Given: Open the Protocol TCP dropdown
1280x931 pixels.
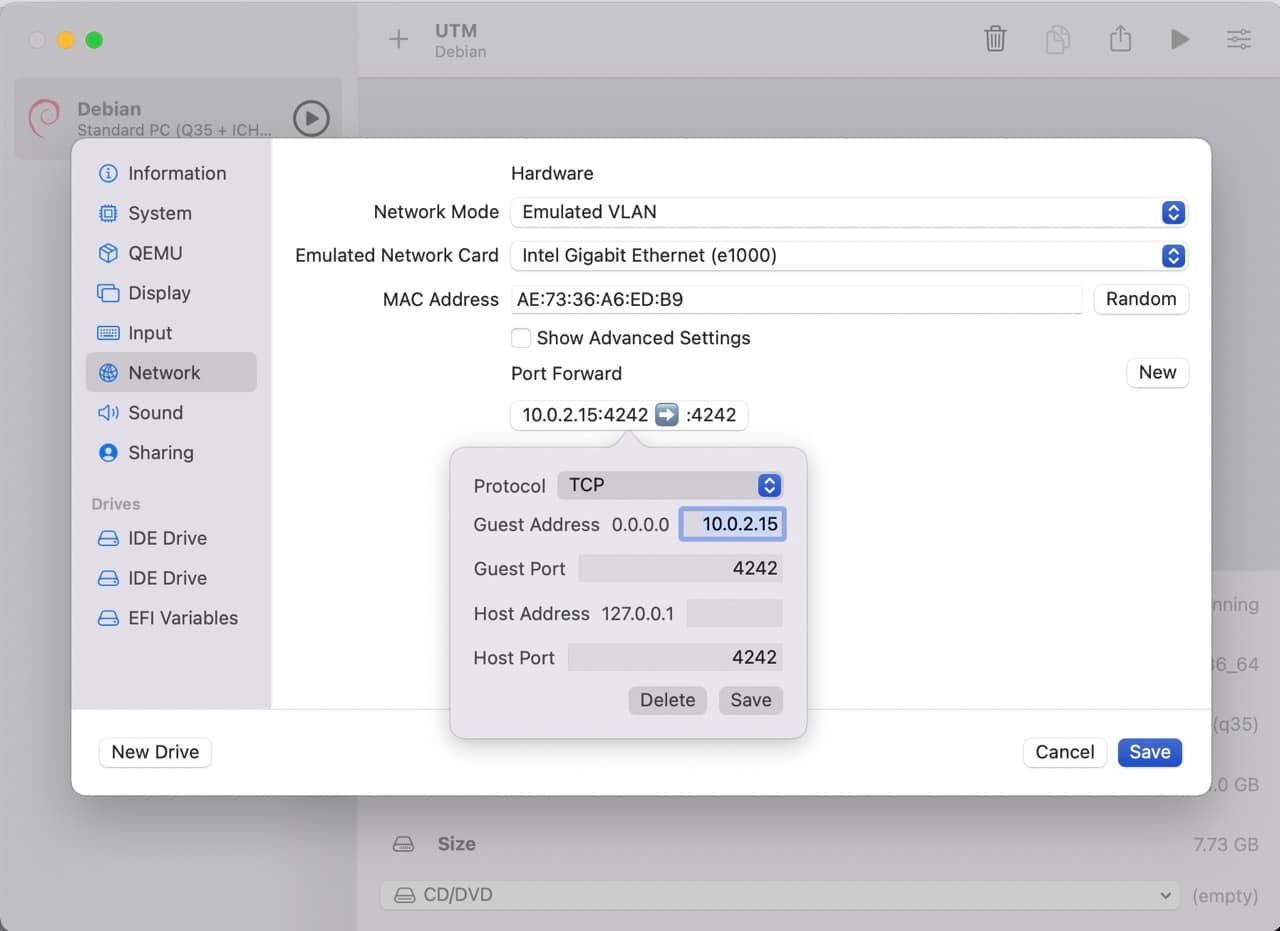Looking at the screenshot, I should point(669,485).
